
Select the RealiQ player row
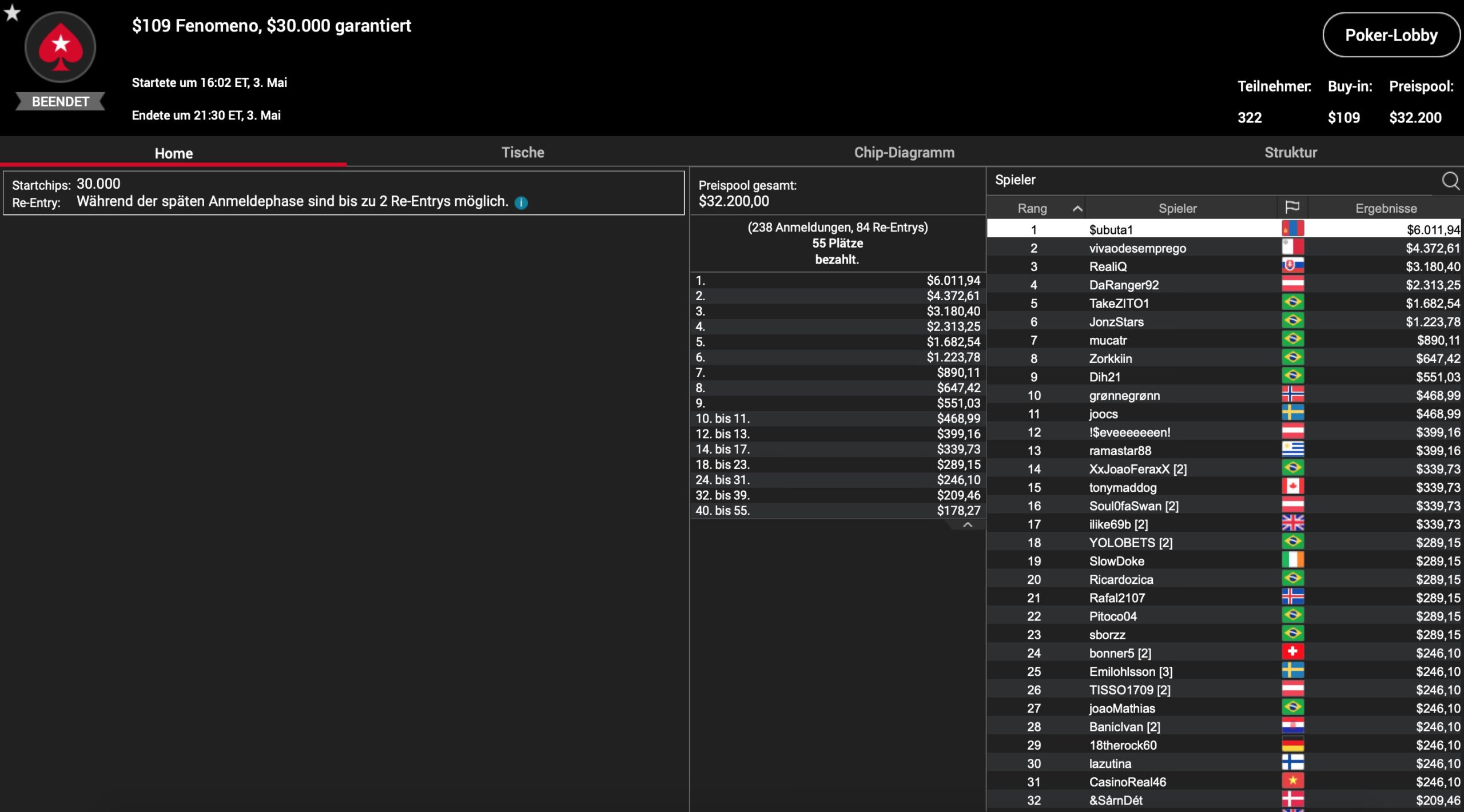point(1108,266)
